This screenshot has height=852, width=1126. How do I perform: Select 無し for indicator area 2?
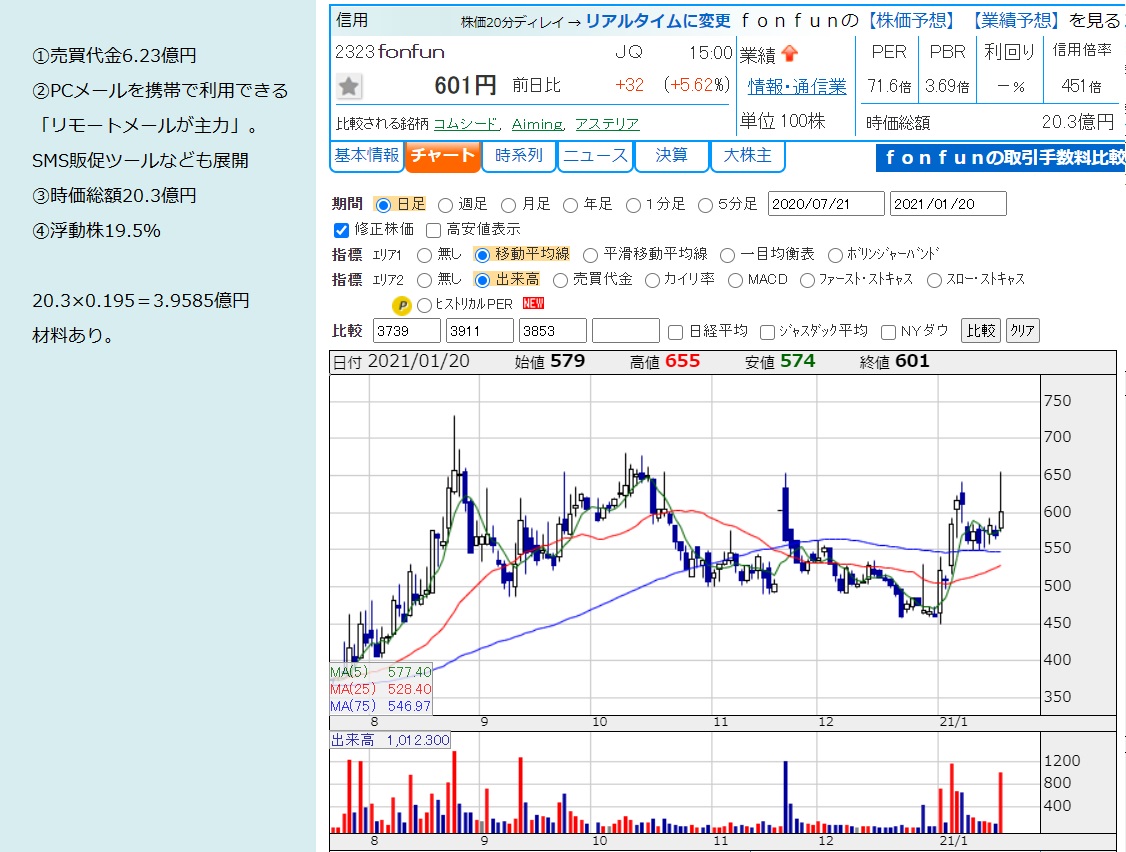click(424, 280)
